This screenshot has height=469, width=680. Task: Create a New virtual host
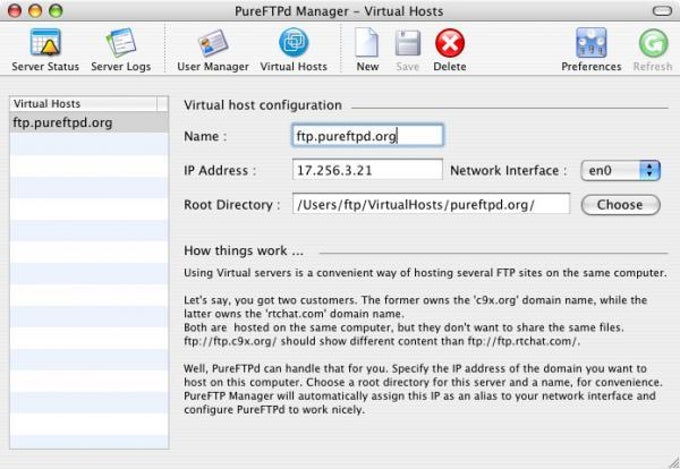tap(367, 50)
